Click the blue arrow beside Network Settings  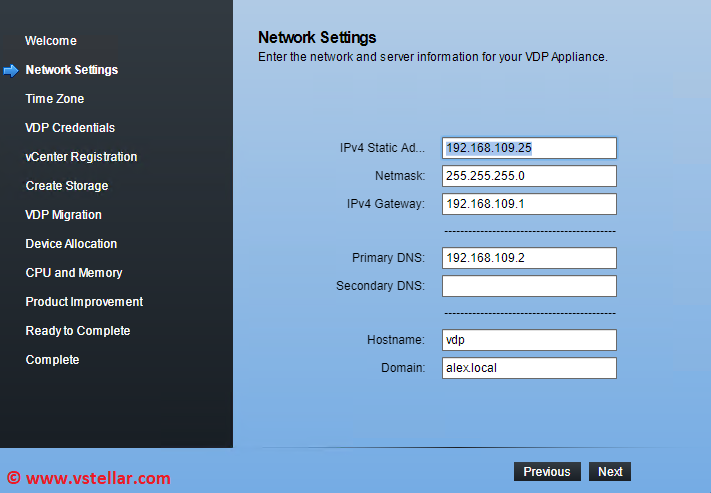[x=11, y=70]
